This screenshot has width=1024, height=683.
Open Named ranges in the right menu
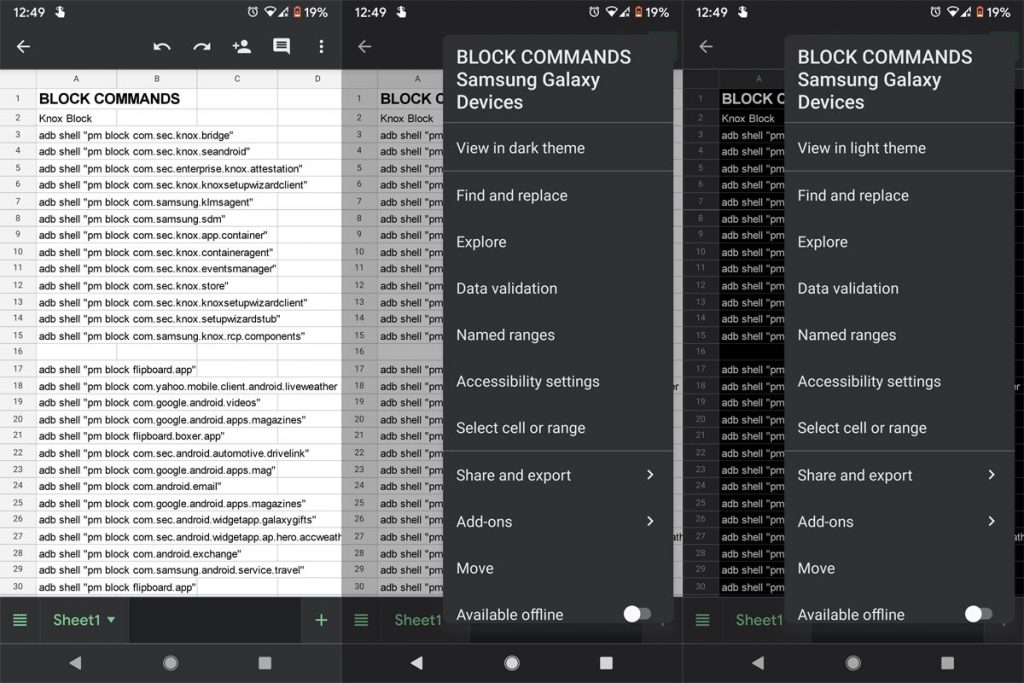coord(899,334)
